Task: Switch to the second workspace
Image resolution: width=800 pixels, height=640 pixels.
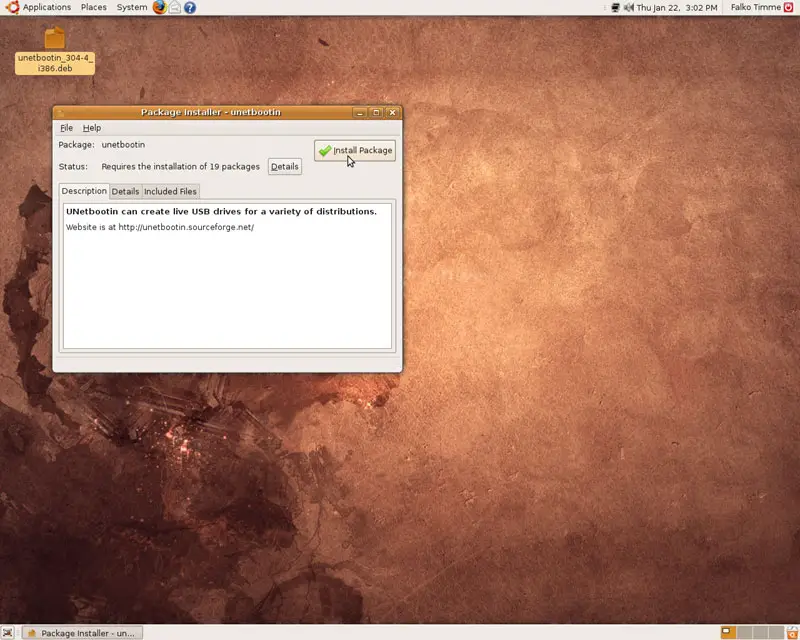Action: coord(744,633)
